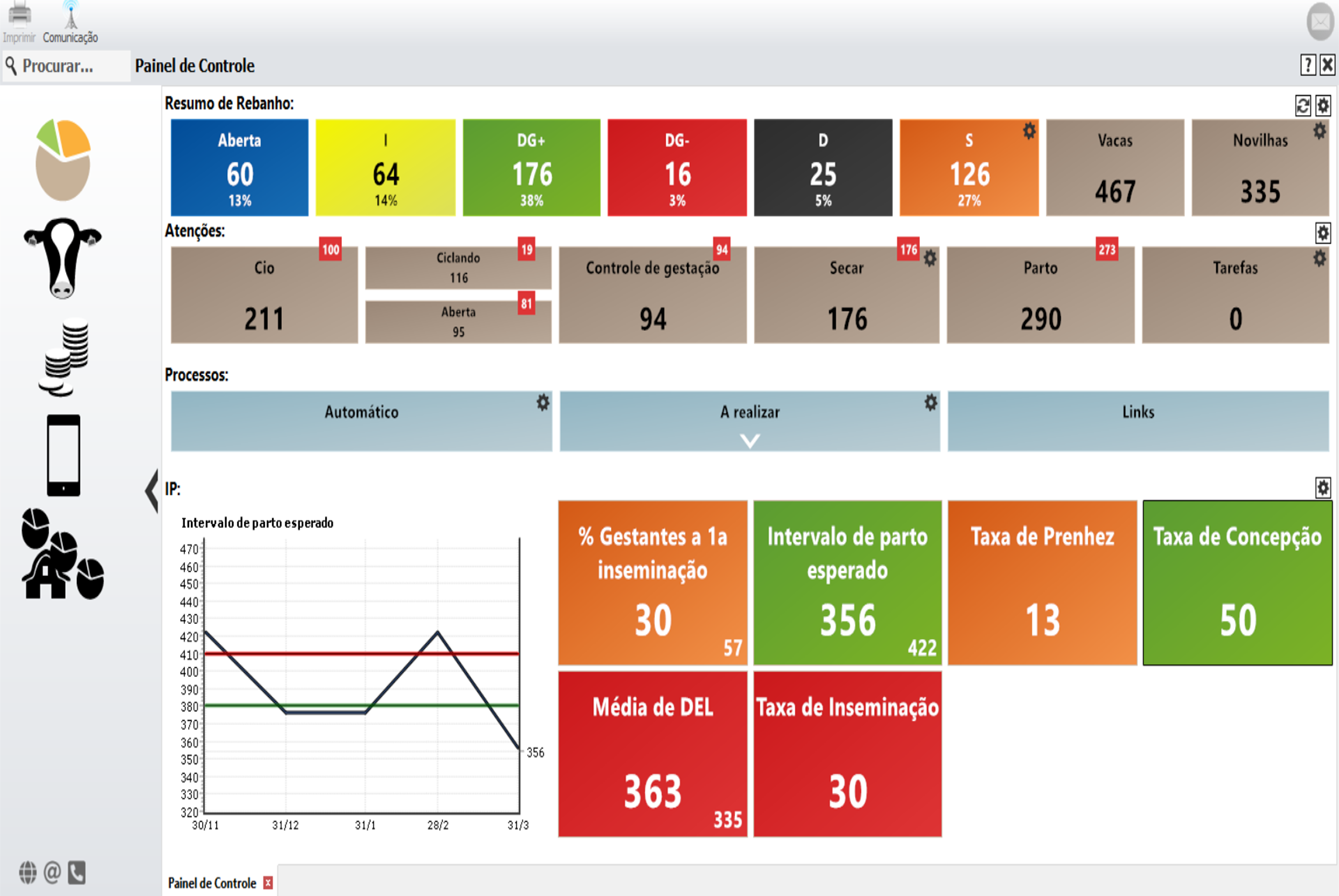Open the cow head sidebar icon
1339x896 pixels.
[x=63, y=258]
